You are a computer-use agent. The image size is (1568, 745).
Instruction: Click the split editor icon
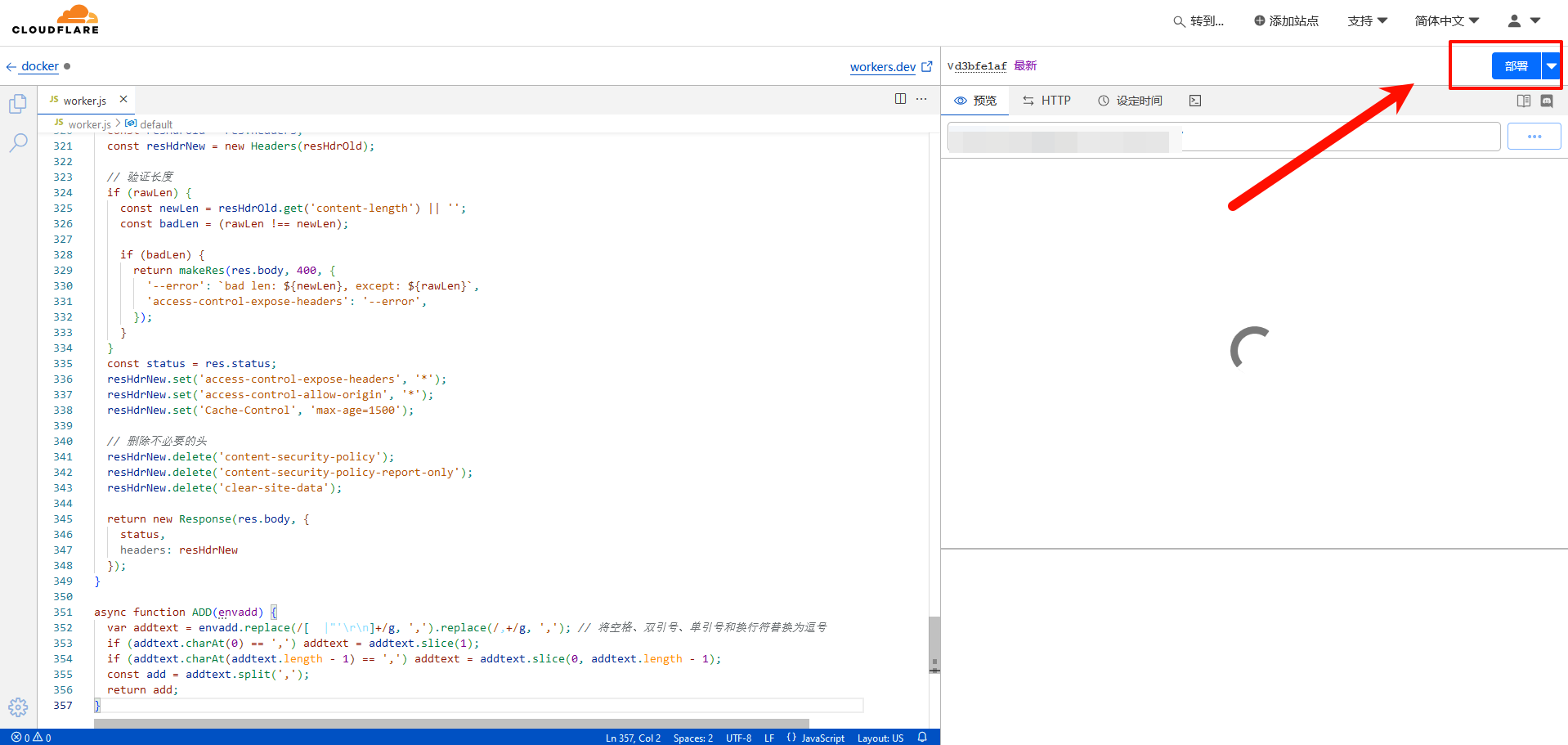coord(900,99)
